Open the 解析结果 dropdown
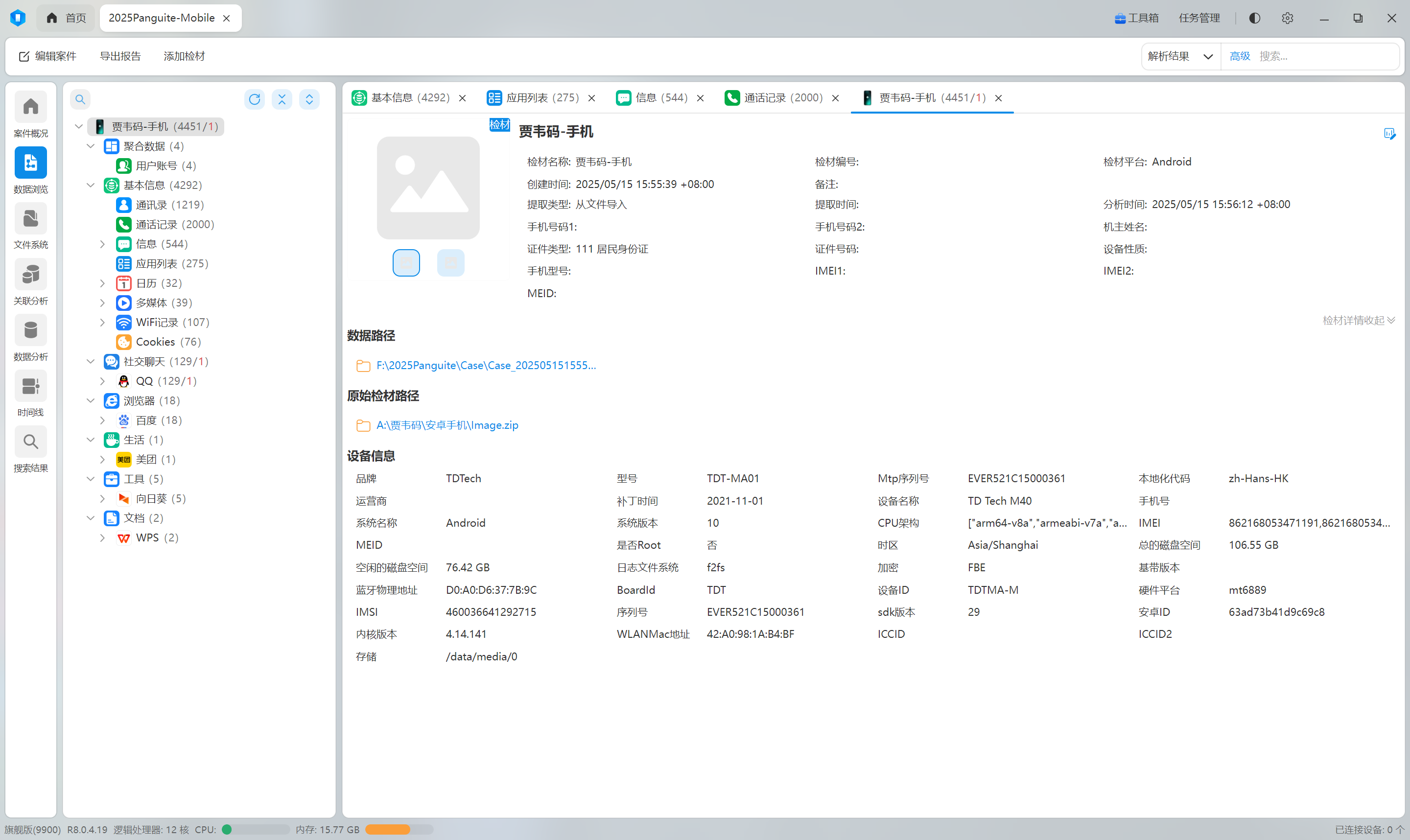 click(1180, 56)
